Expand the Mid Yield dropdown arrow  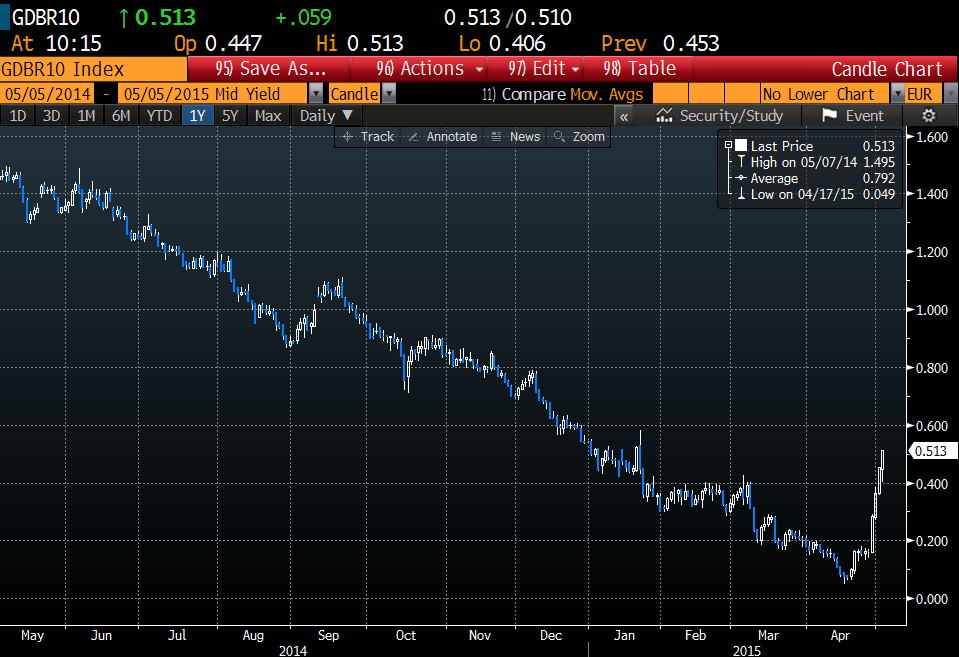[x=316, y=94]
